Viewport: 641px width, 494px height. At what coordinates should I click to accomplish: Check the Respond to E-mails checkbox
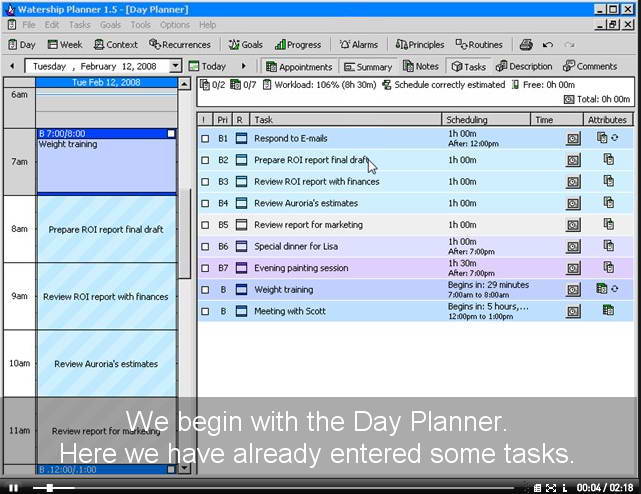205,139
